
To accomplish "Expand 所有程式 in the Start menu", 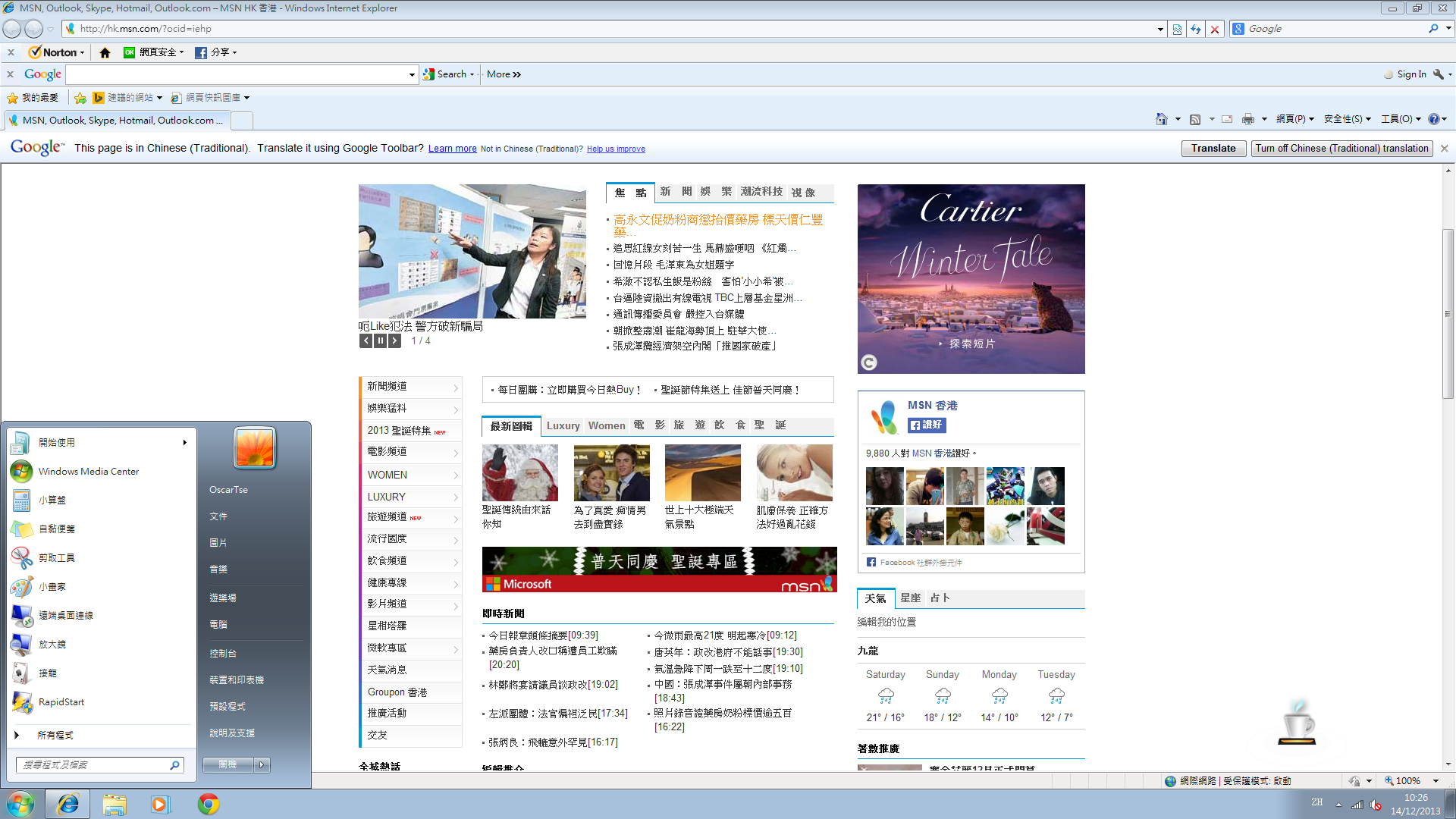I will [x=55, y=736].
